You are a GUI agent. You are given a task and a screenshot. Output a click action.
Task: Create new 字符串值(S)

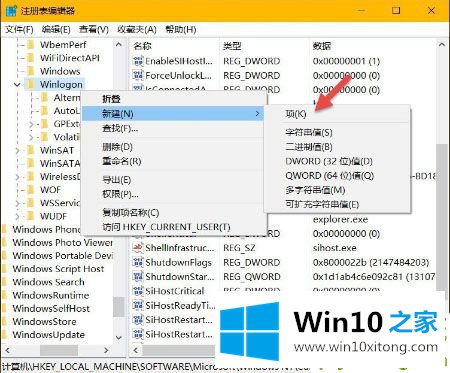309,133
